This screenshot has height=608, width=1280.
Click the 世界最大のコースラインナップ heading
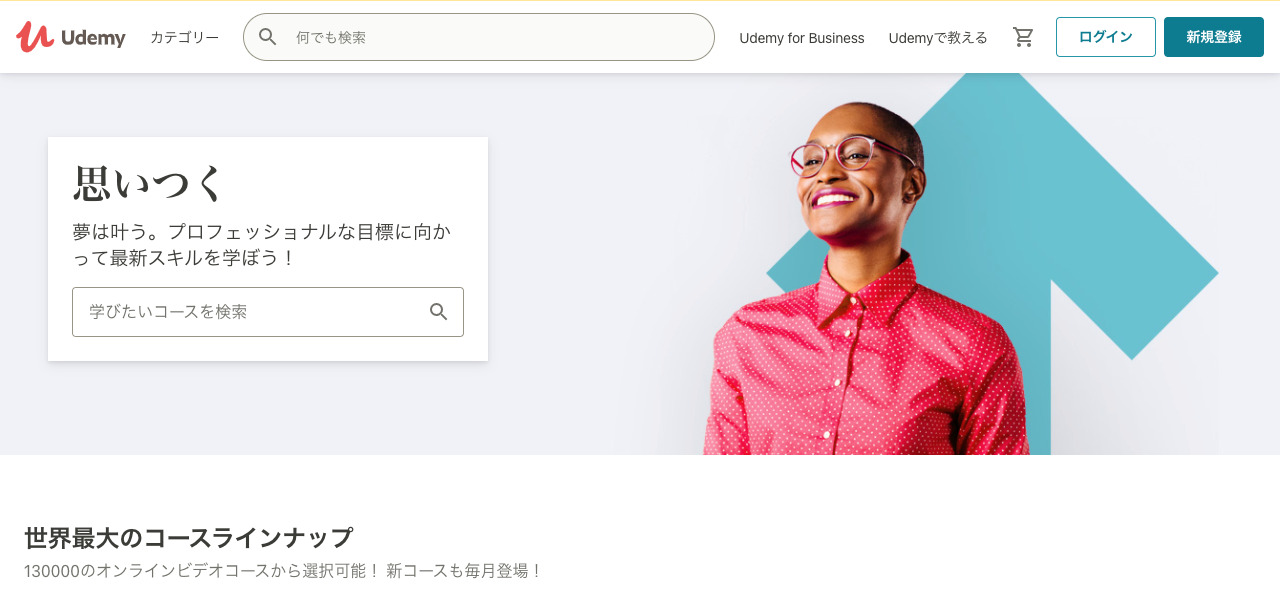tap(188, 538)
